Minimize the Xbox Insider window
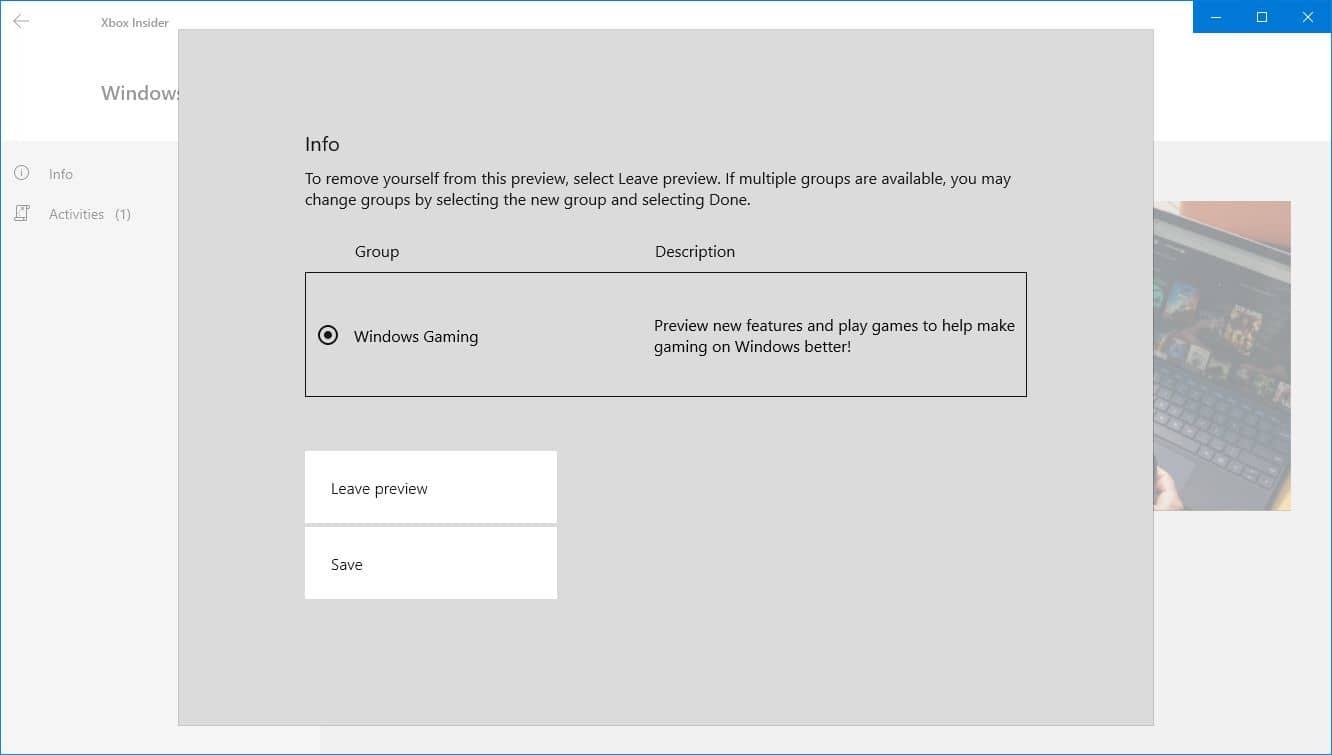The width and height of the screenshot is (1332, 755). [x=1216, y=17]
